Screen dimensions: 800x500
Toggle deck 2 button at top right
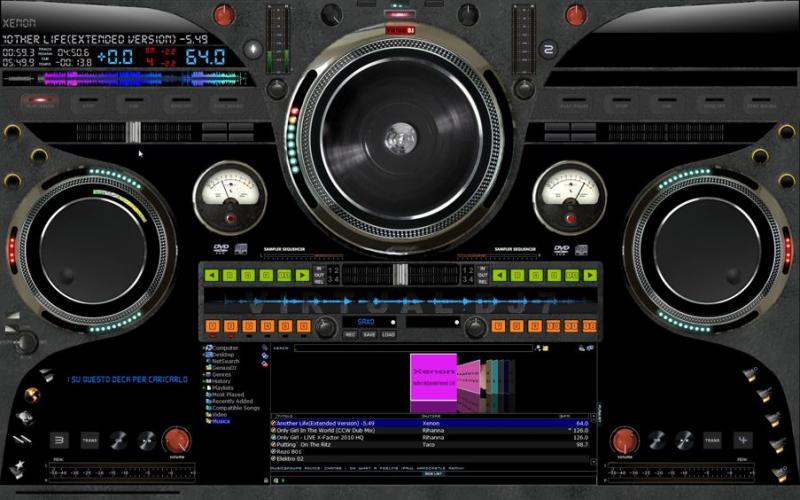pos(547,49)
